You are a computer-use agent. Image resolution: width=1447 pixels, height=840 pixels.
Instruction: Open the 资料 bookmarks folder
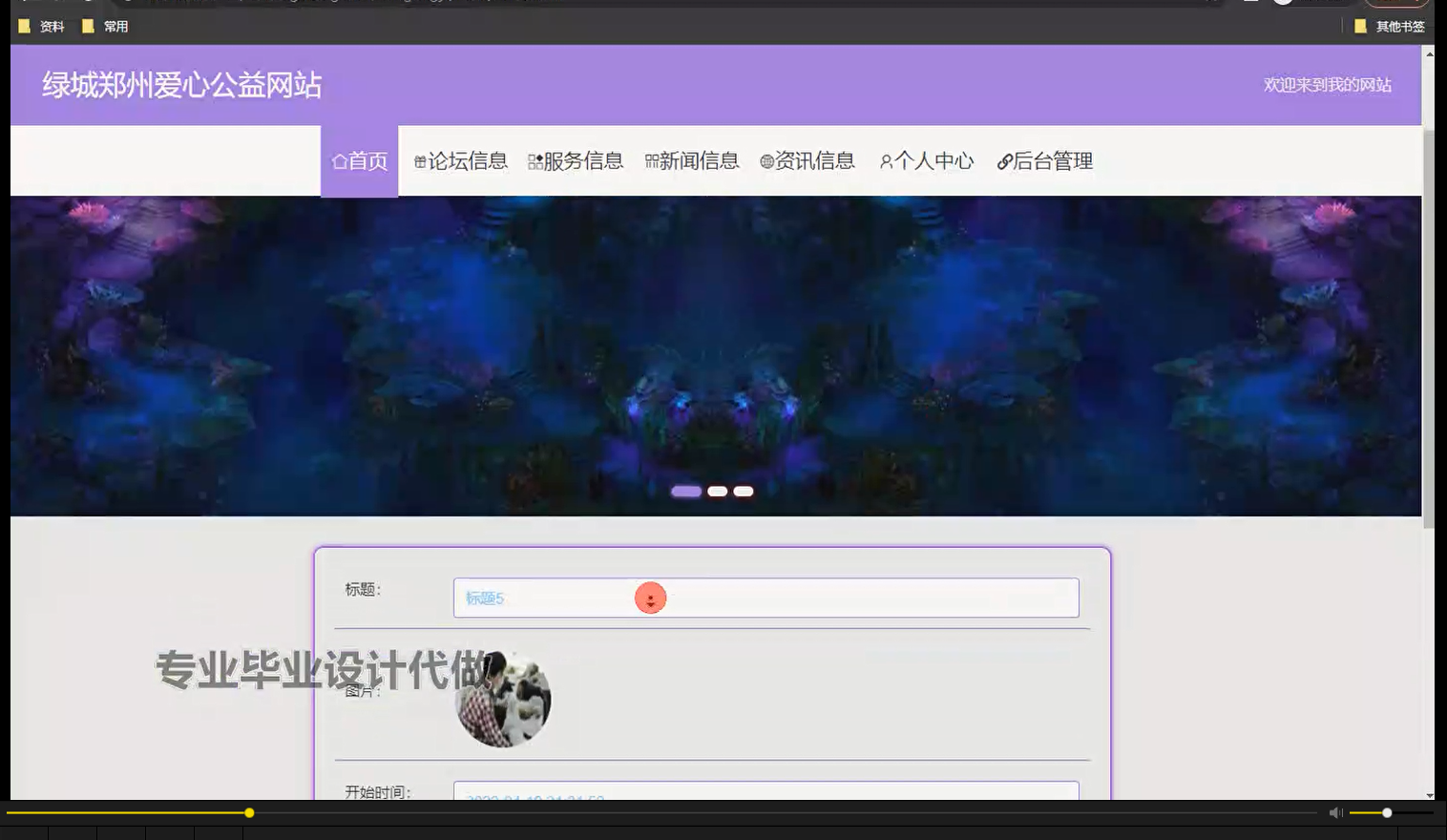[41, 26]
